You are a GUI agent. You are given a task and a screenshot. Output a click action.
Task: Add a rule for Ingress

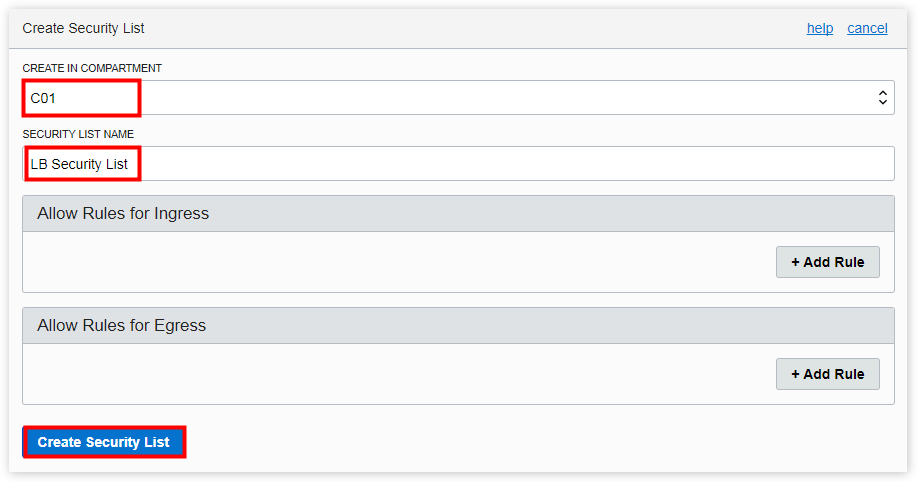click(827, 262)
